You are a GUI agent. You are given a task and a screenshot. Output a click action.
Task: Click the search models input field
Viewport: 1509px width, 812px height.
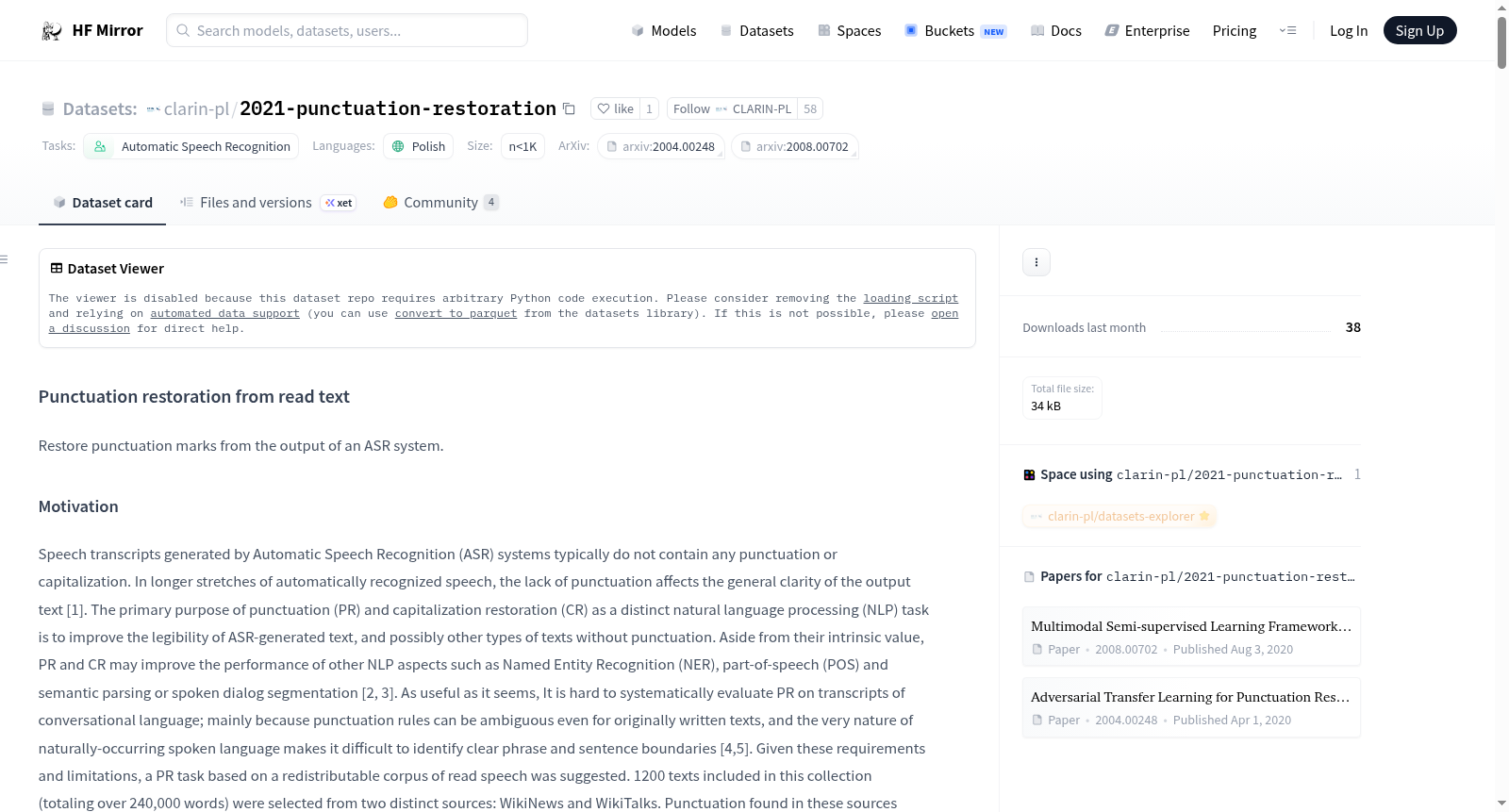point(347,30)
